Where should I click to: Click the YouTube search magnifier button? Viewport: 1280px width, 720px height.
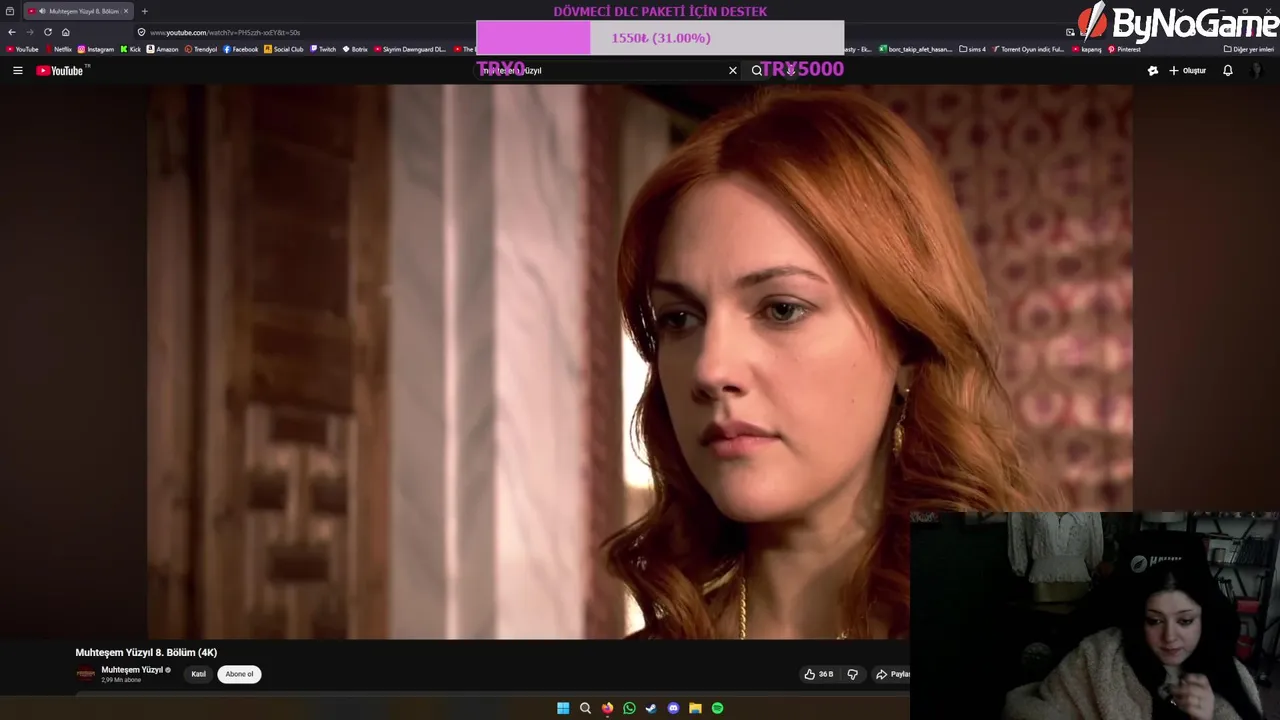(757, 71)
